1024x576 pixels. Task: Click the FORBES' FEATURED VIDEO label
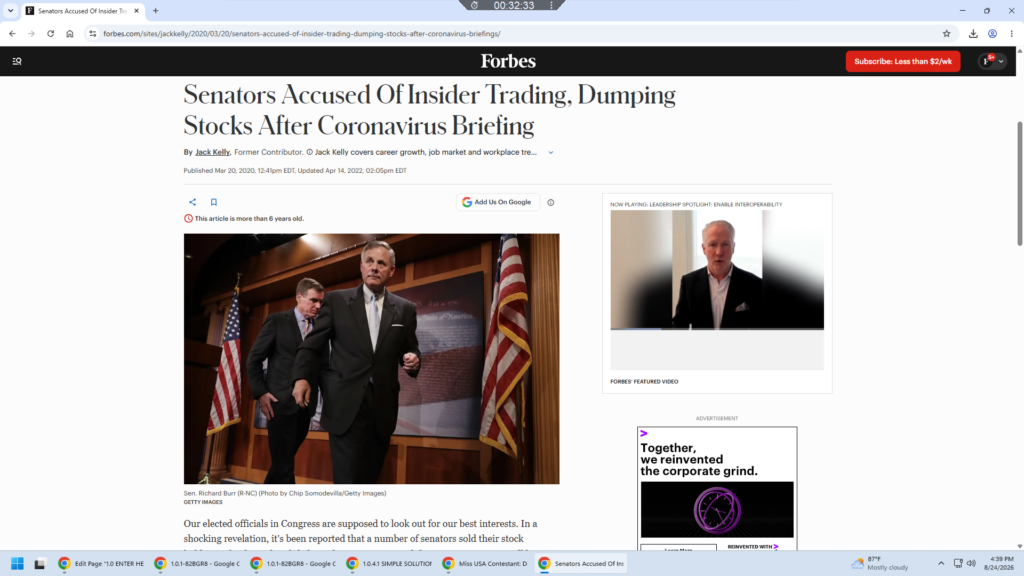[x=644, y=381]
